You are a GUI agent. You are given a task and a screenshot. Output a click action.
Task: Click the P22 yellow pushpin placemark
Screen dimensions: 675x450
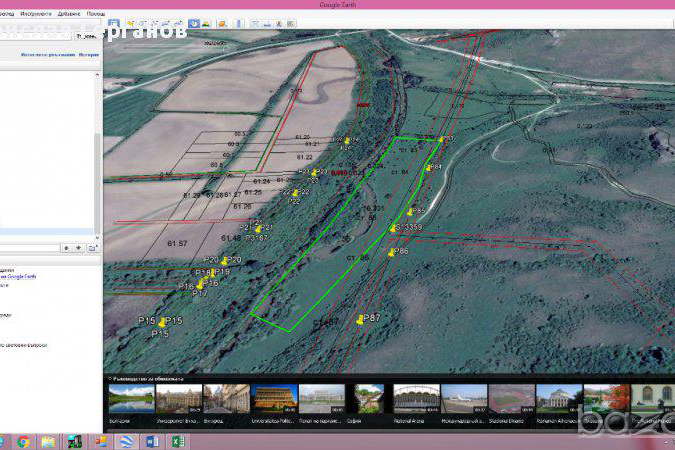pos(295,192)
